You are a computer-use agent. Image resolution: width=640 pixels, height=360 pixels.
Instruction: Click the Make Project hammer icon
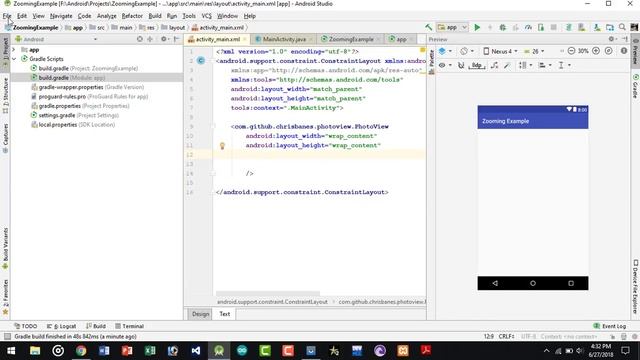428,27
